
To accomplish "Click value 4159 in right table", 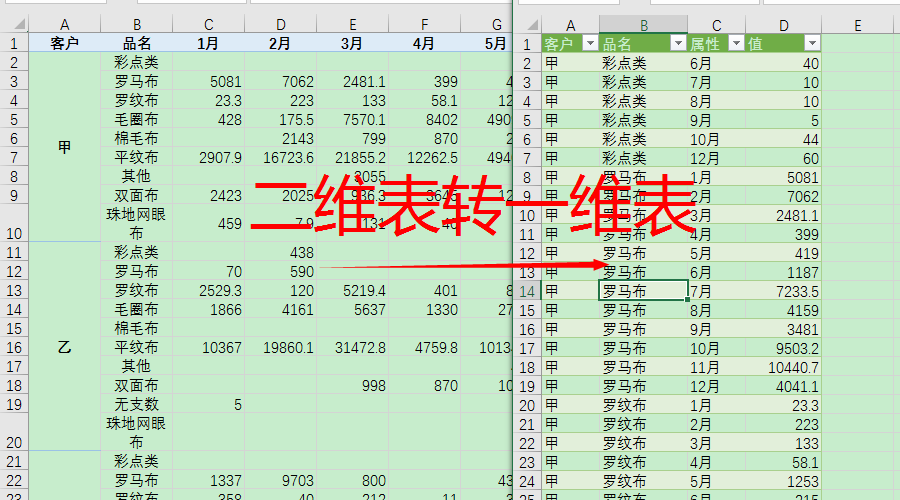I will (x=783, y=311).
